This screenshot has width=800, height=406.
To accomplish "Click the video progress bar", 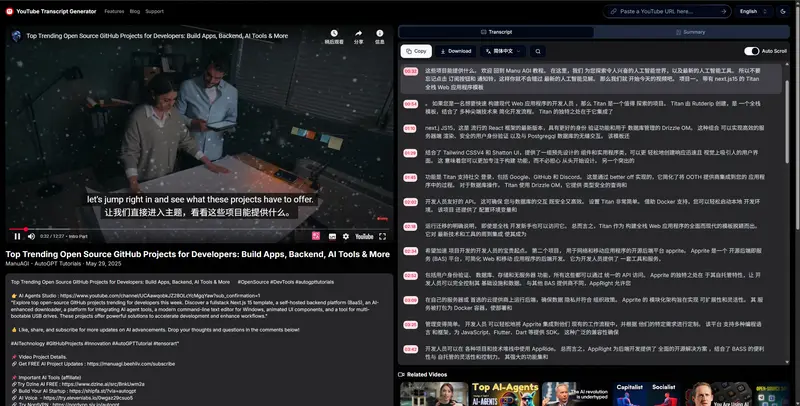I will pyautogui.click(x=199, y=229).
